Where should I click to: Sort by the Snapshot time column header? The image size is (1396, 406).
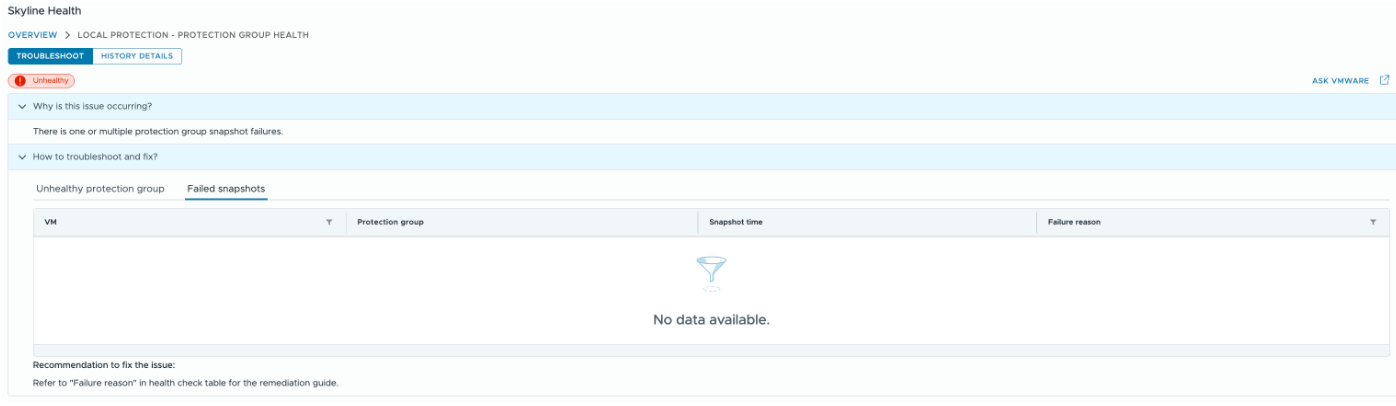coord(736,222)
